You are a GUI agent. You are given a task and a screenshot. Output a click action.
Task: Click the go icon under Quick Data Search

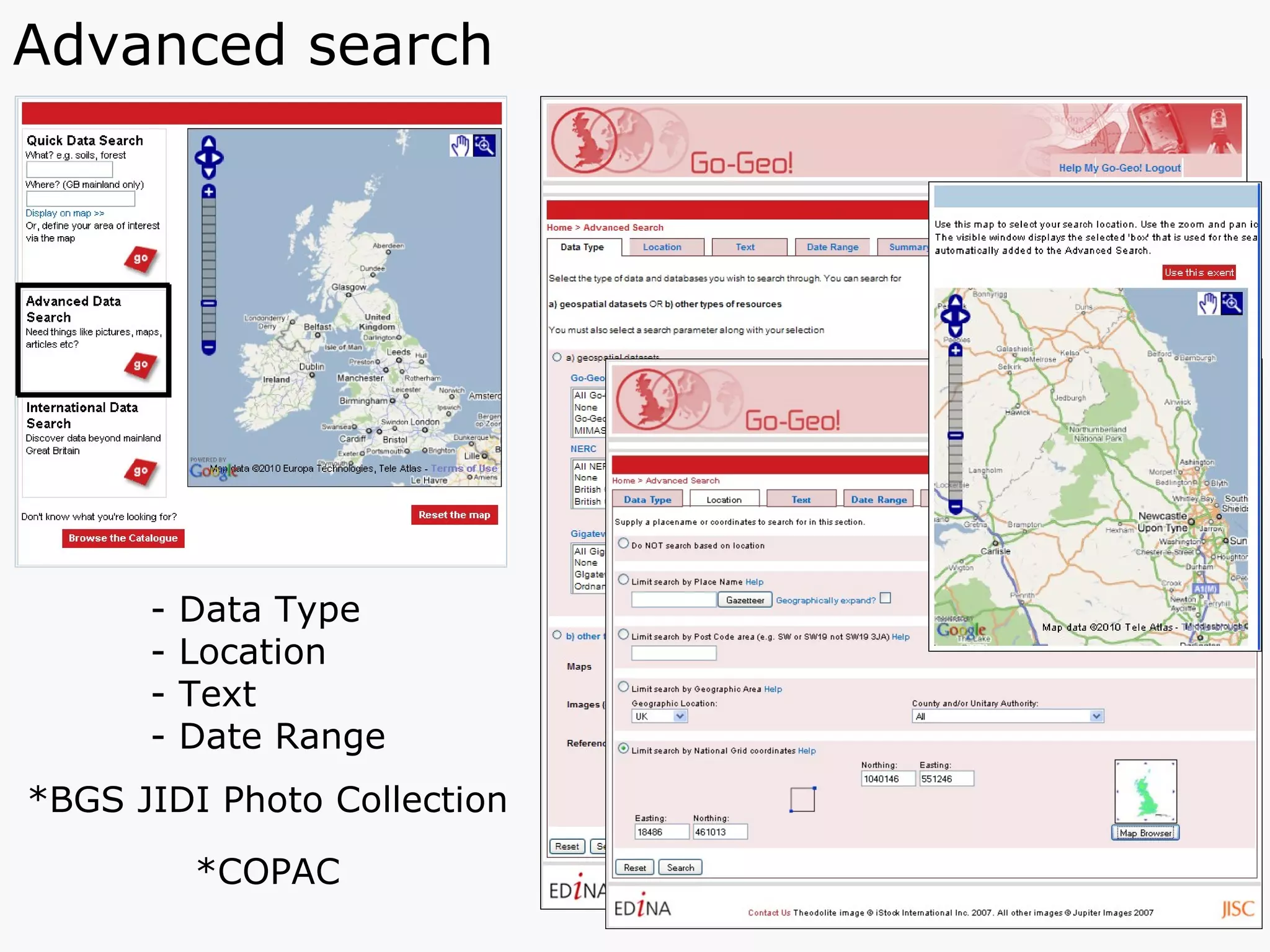point(141,258)
